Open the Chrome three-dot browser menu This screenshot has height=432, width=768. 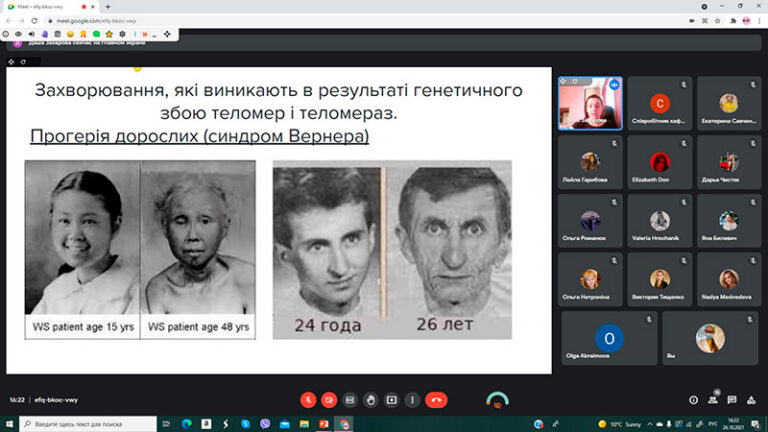coord(758,20)
